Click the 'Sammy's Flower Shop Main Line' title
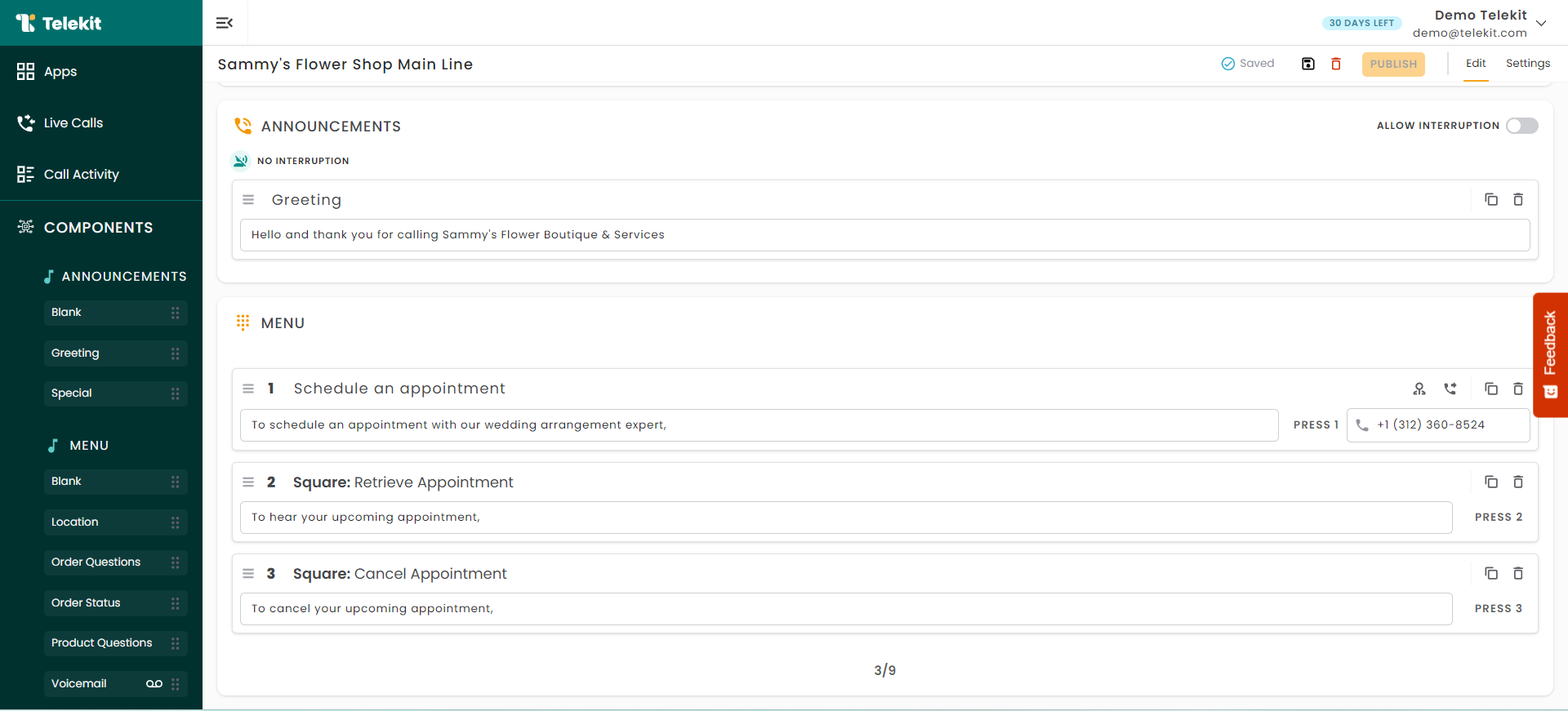1568x711 pixels. 345,64
